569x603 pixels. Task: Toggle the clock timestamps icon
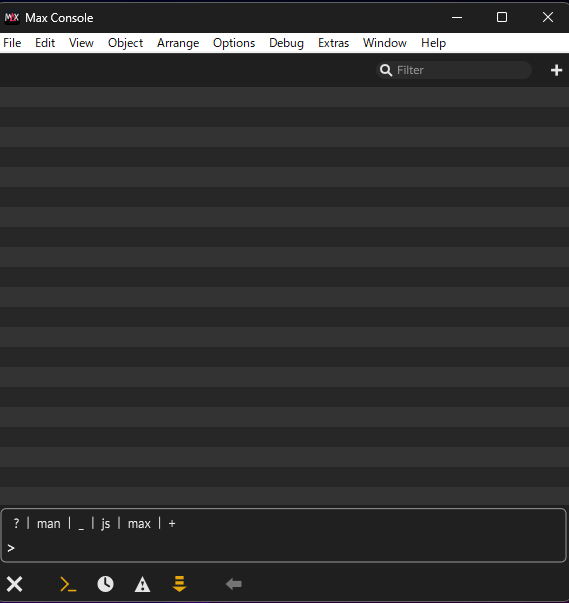105,584
